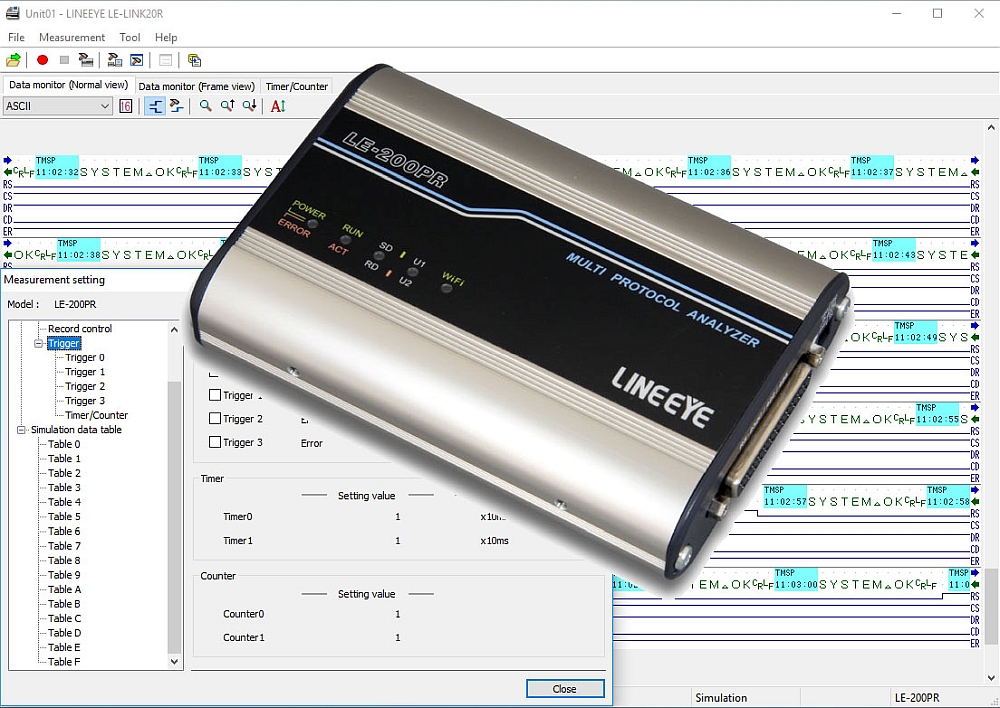Image resolution: width=1000 pixels, height=708 pixels.
Task: Click the search upward magnifier icon
Action: (227, 106)
